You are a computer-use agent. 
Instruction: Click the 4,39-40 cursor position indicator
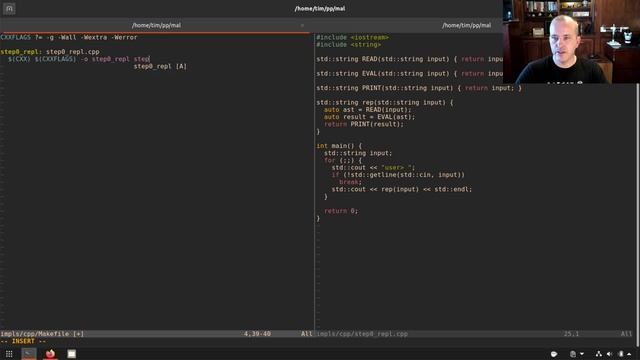tap(257, 334)
